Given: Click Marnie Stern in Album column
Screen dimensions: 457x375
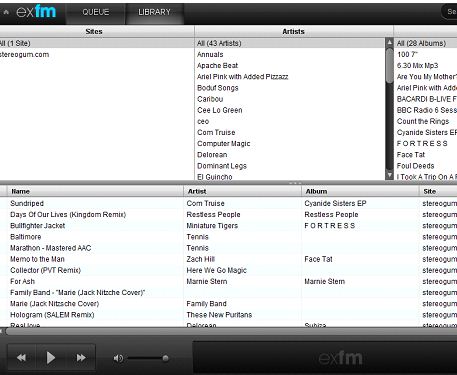Looking at the screenshot, I should [325, 281].
